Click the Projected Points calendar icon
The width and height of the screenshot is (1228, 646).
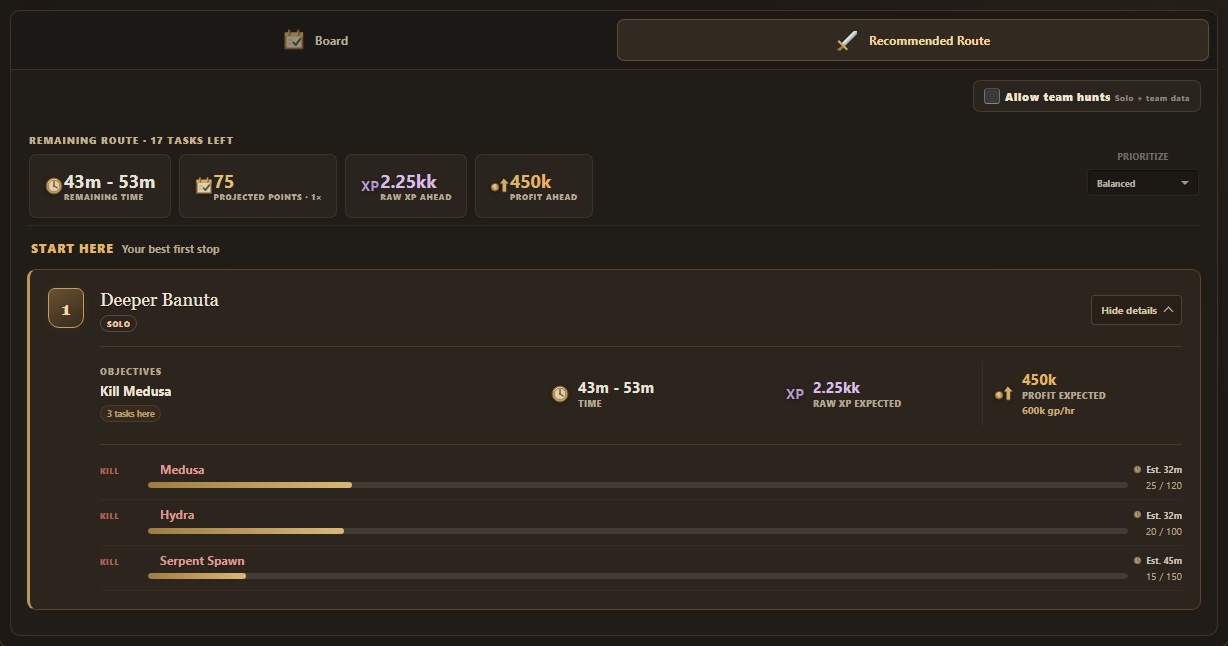(204, 185)
